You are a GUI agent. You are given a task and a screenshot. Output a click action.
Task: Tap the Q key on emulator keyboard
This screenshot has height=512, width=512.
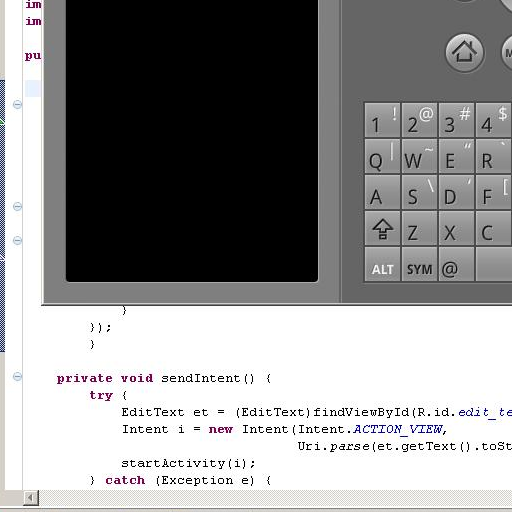pos(382,156)
